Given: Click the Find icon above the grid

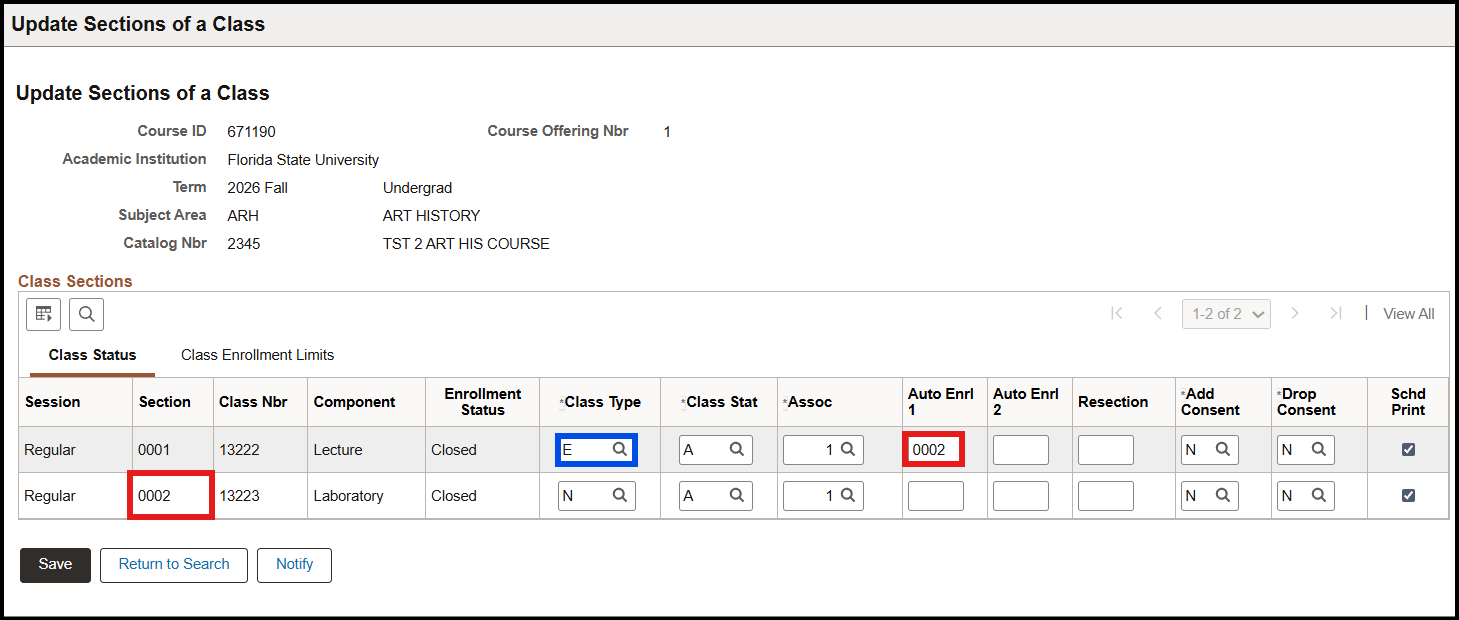Looking at the screenshot, I should point(86,313).
